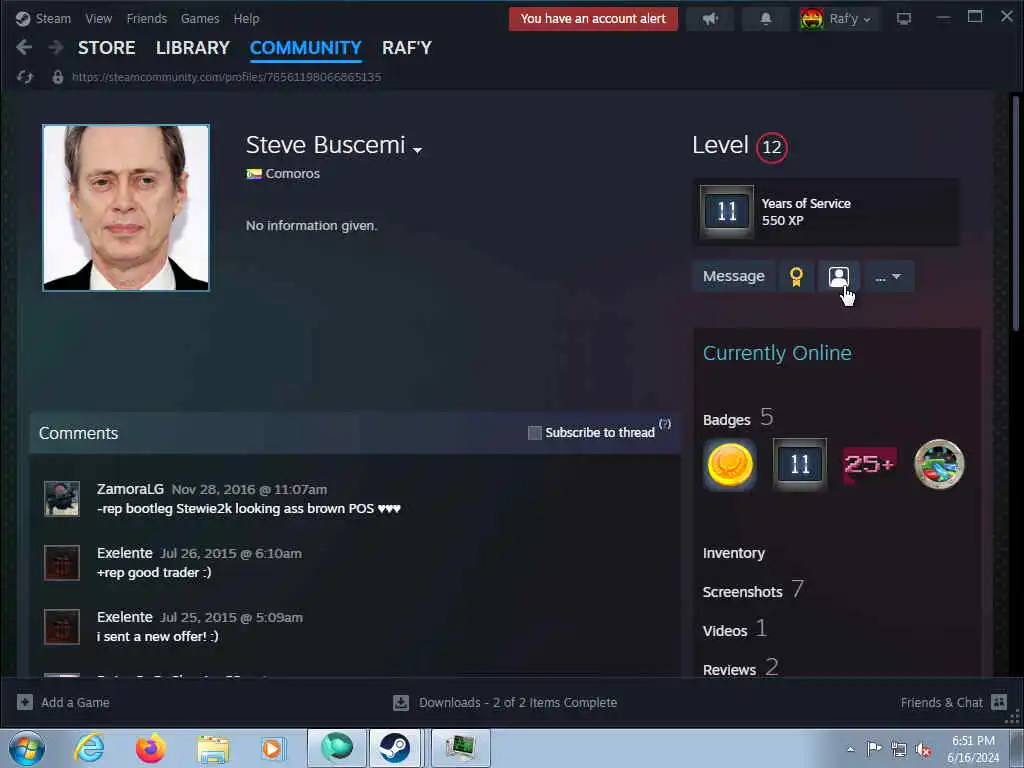Open Windows Explorer folder on taskbar
This screenshot has height=768, width=1024.
click(x=213, y=749)
